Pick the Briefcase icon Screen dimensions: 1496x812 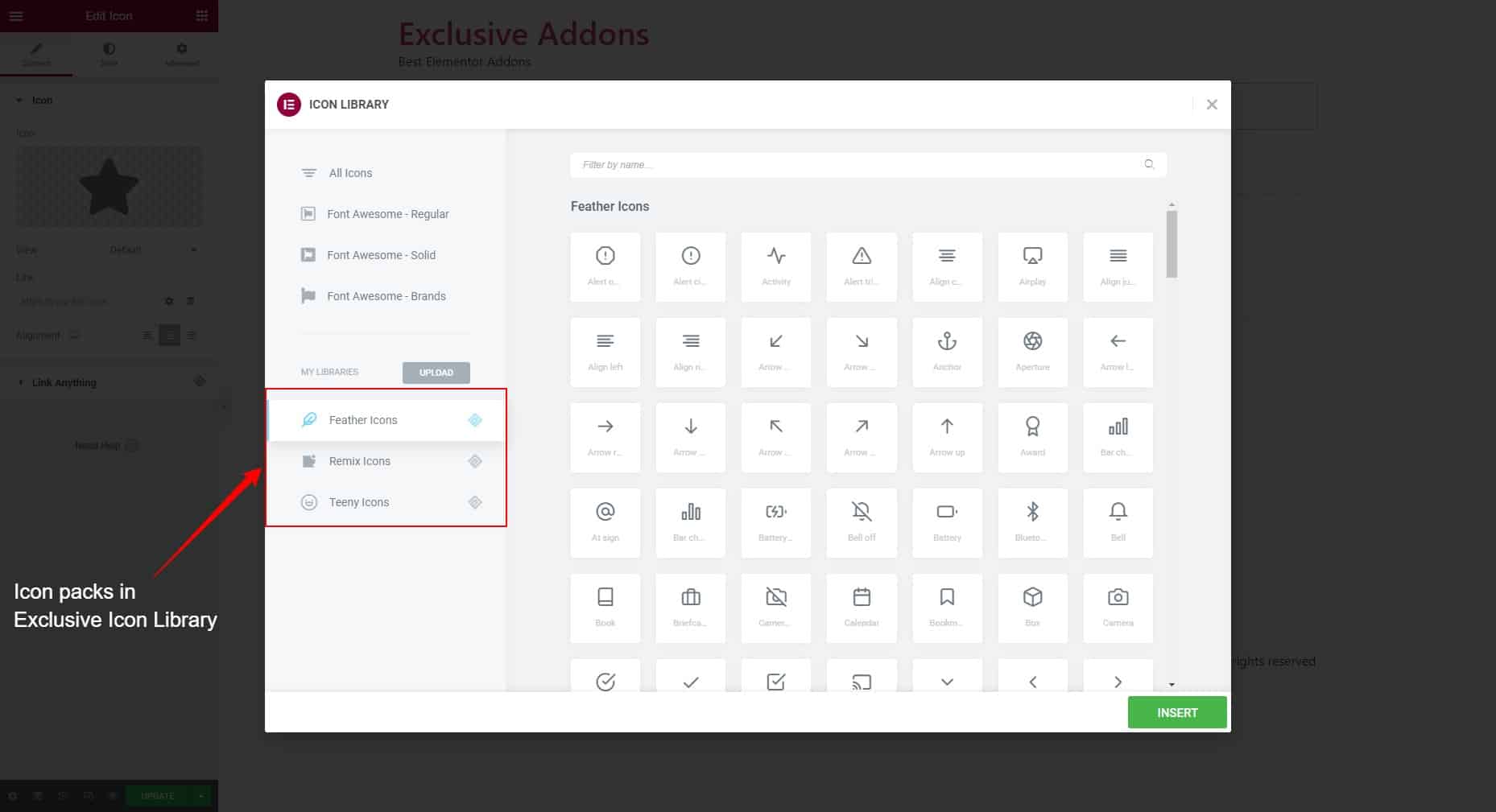(x=691, y=608)
